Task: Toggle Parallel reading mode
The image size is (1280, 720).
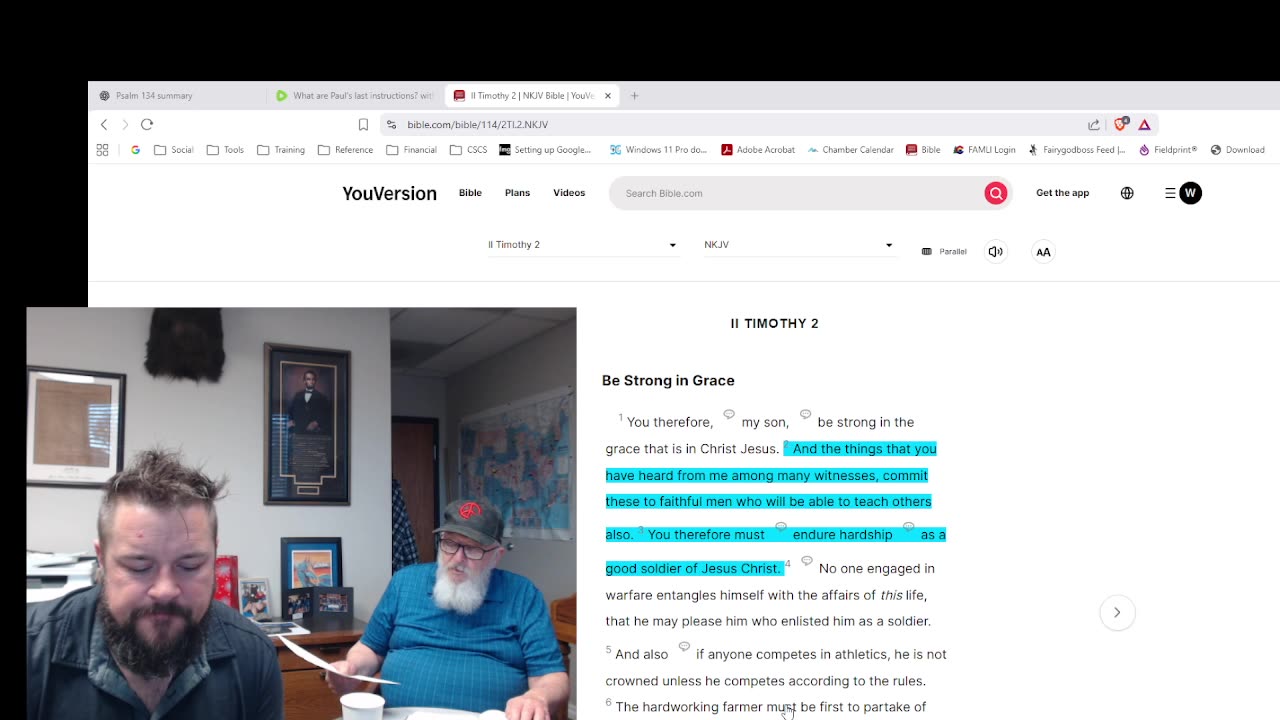Action: 944,252
